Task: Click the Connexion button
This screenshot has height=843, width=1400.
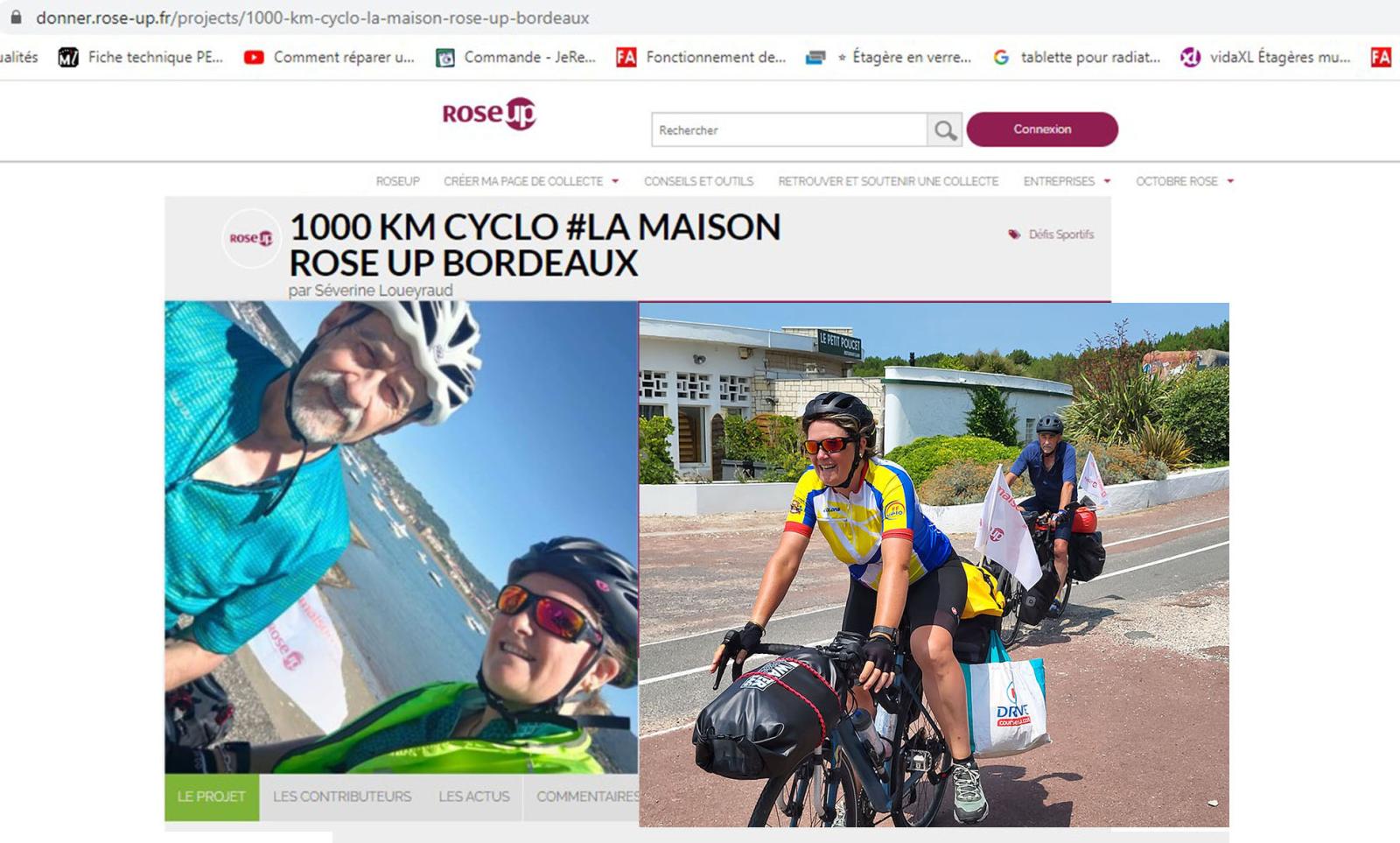Action: pos(1042,130)
